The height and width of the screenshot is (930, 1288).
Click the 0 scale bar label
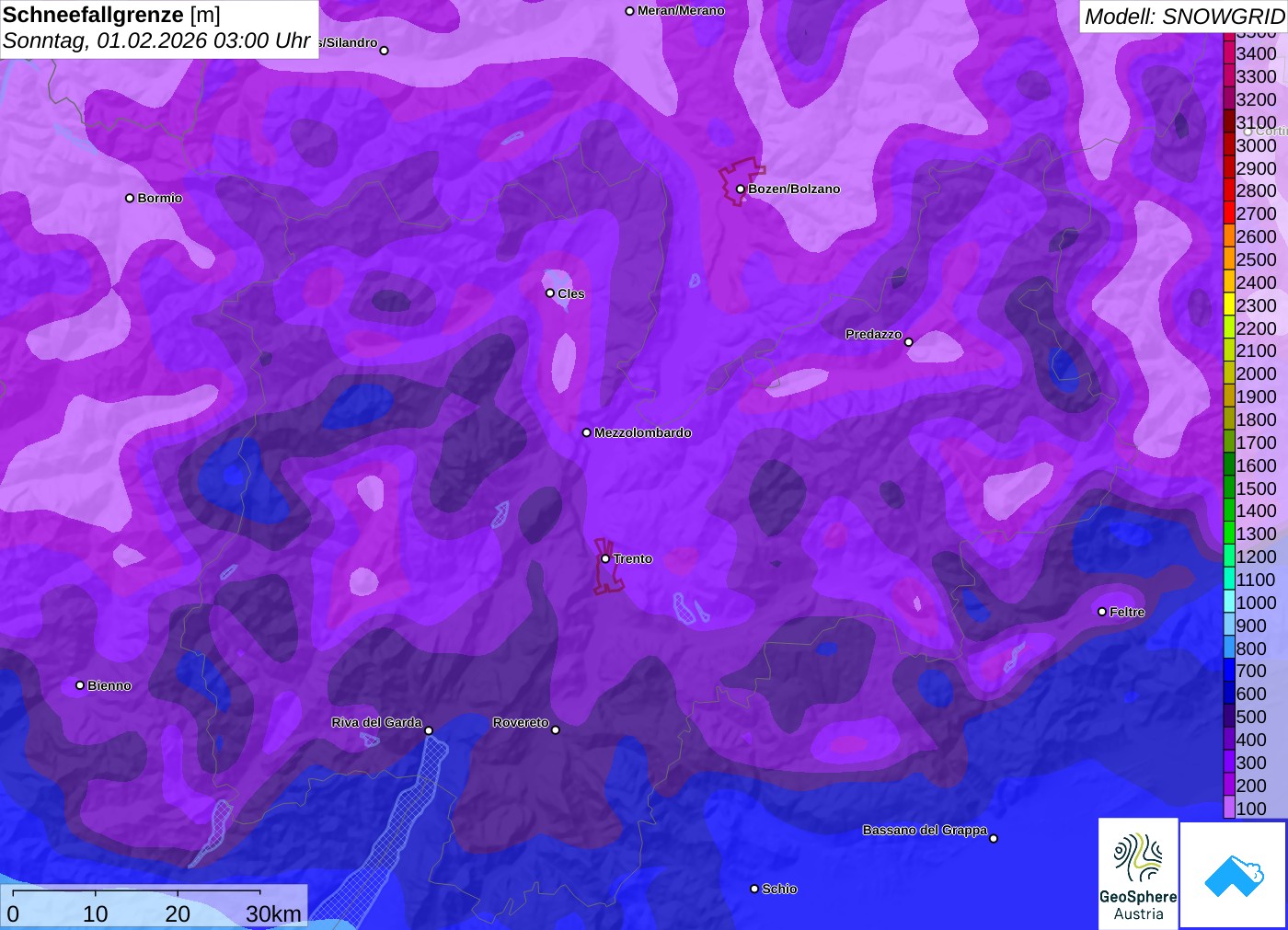click(13, 913)
